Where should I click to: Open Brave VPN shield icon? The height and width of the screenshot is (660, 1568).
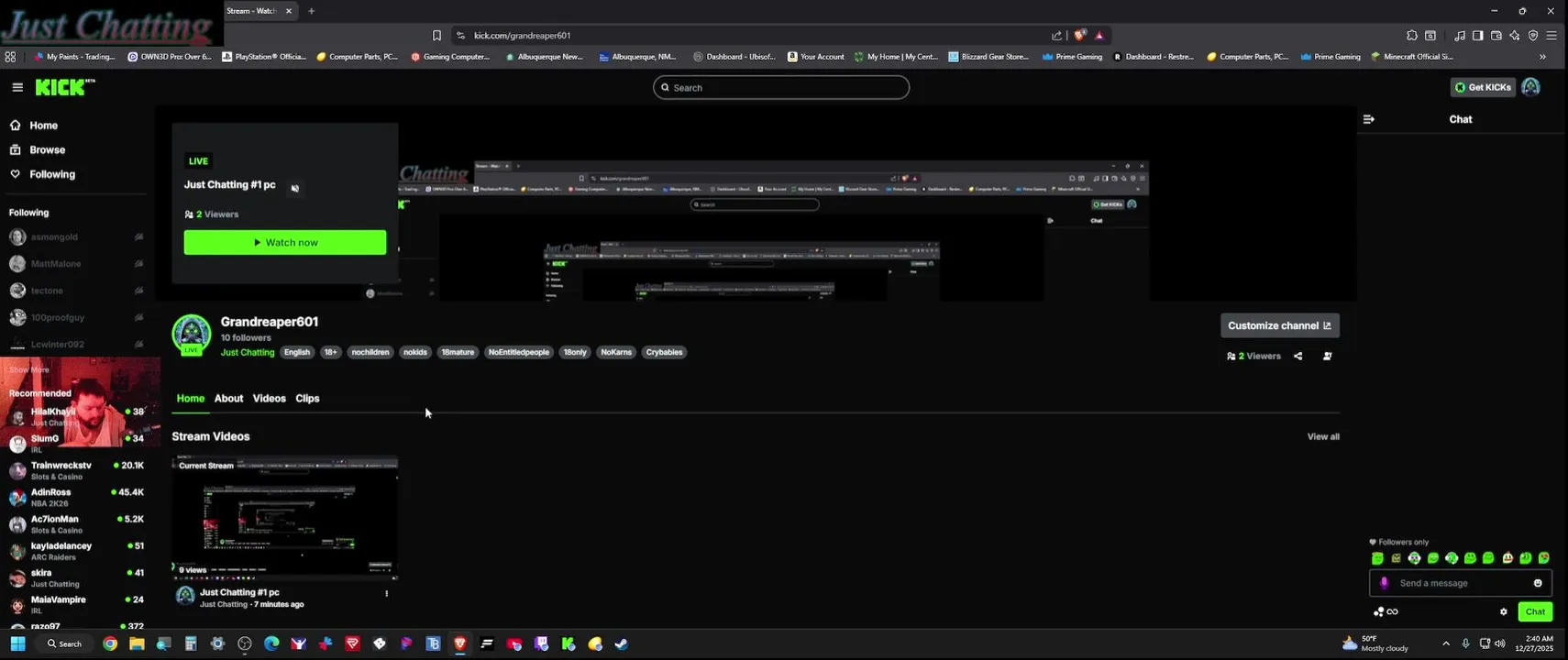tap(1532, 35)
